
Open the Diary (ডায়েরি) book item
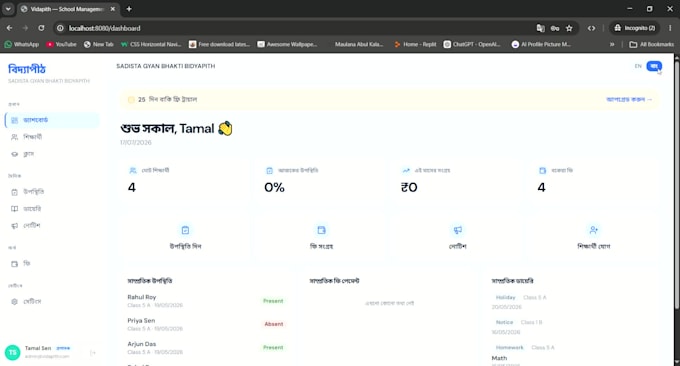click(52, 209)
